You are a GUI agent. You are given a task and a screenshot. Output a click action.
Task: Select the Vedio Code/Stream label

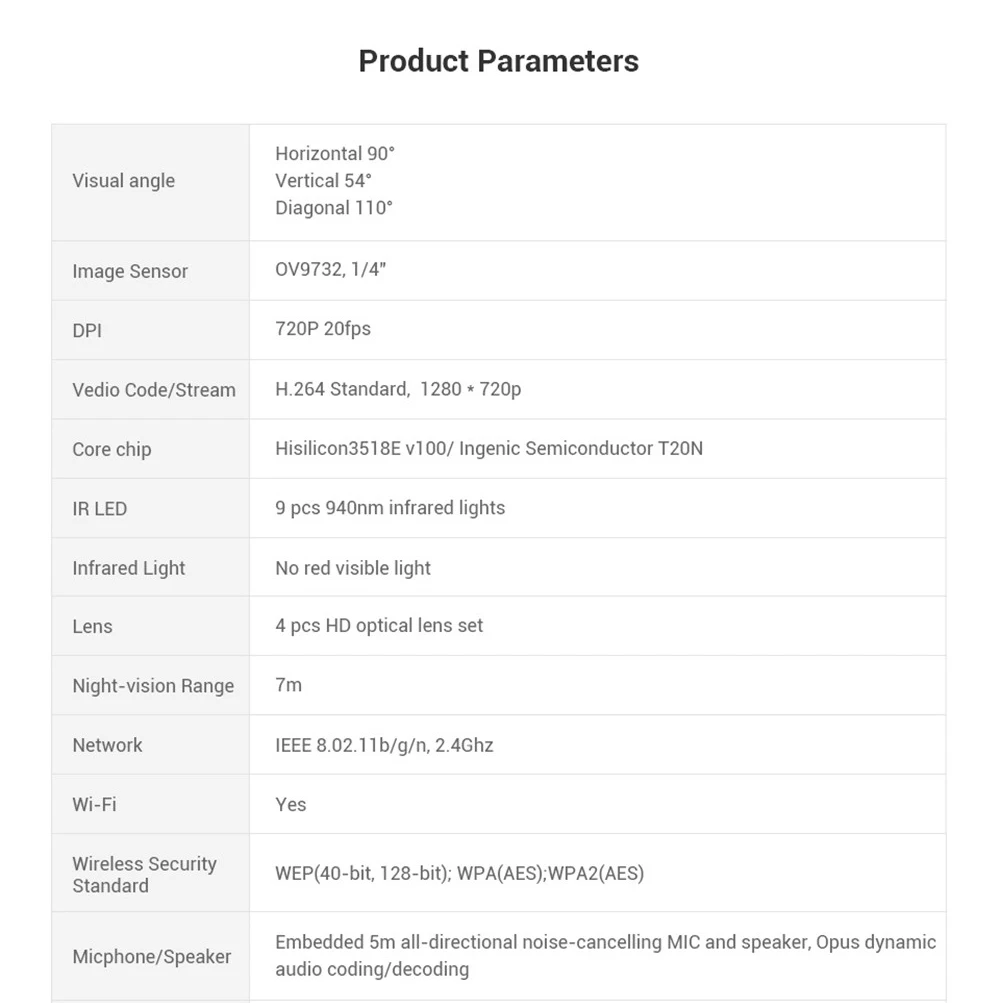click(x=154, y=390)
